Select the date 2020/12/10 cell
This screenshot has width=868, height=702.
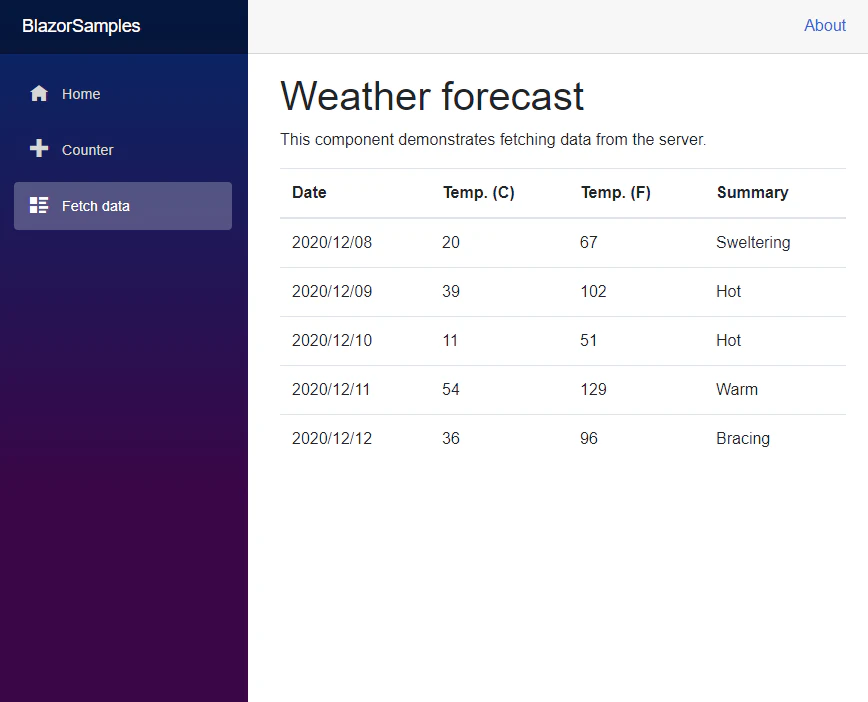pos(332,340)
